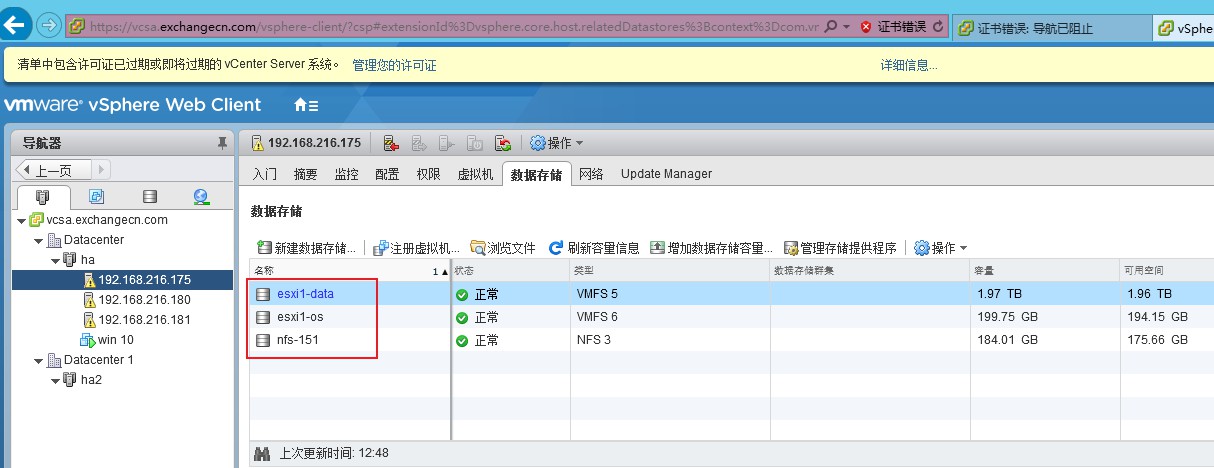The height and width of the screenshot is (468, 1214).
Task: Click the home menu icon beside vSphere Web Client
Action: click(x=306, y=105)
